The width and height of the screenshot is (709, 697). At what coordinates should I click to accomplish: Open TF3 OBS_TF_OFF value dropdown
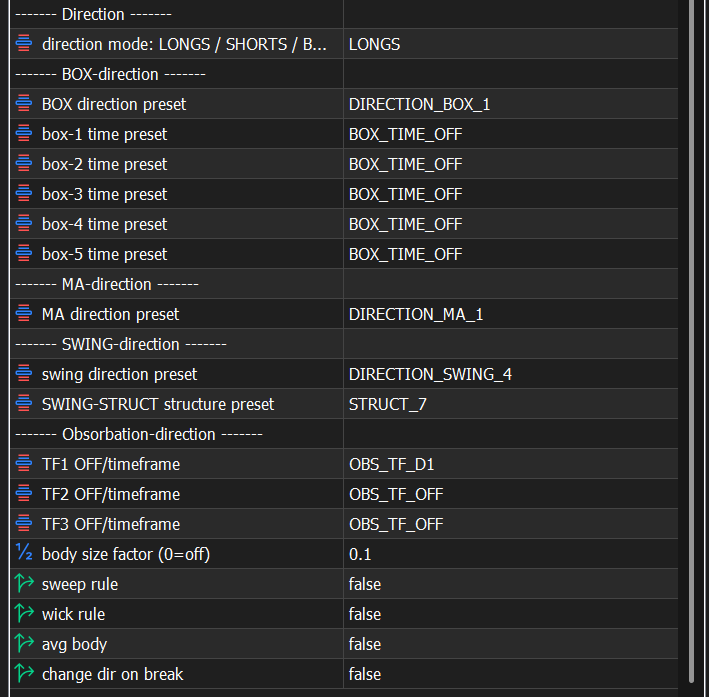[510, 524]
